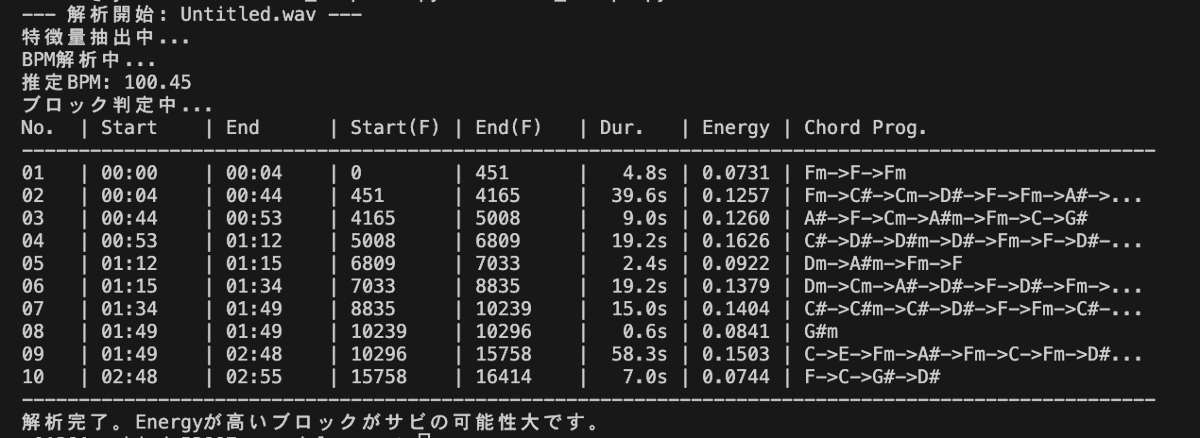The height and width of the screenshot is (438, 1200).
Task: Click chord progression beginning 'C->E->Fm'
Action: (973, 352)
